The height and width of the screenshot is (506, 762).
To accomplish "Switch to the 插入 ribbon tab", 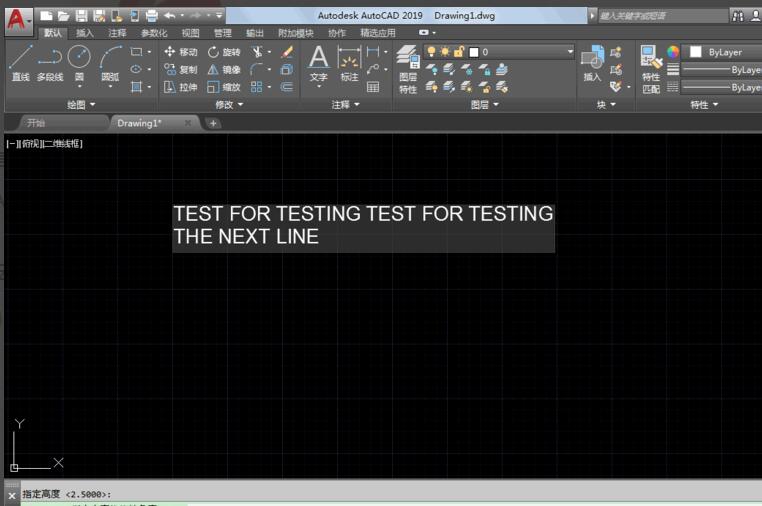I will click(85, 33).
